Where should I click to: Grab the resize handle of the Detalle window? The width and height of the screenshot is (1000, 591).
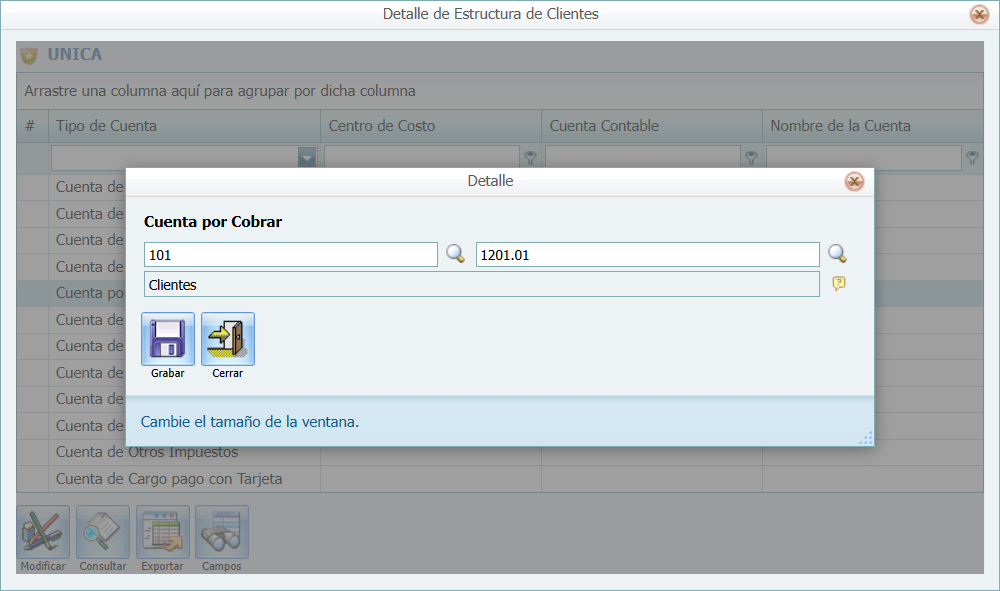pyautogui.click(x=866, y=435)
